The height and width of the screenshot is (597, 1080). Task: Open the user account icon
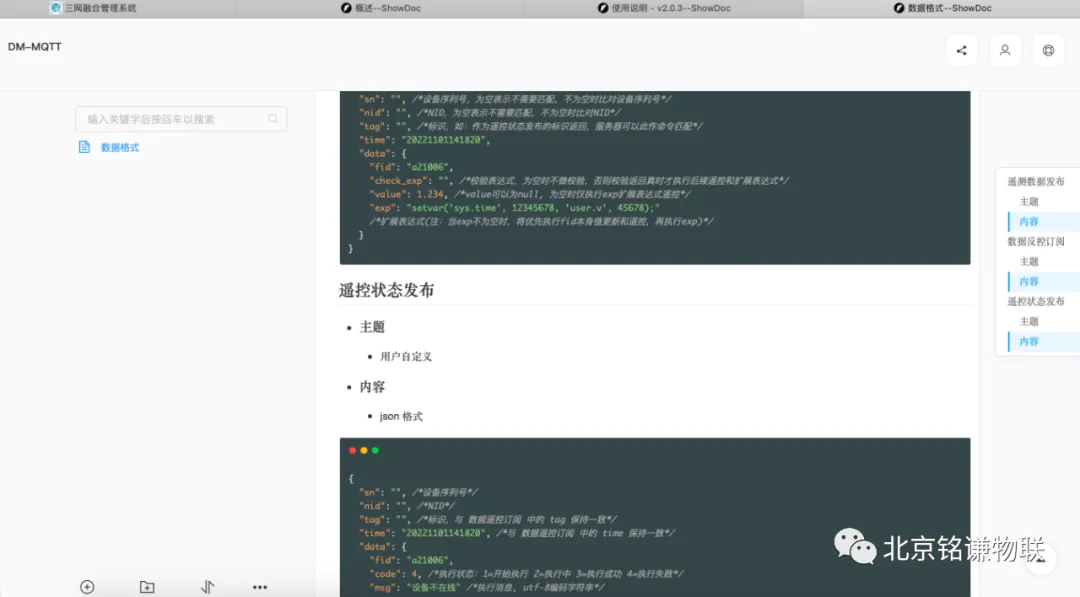tap(1005, 51)
